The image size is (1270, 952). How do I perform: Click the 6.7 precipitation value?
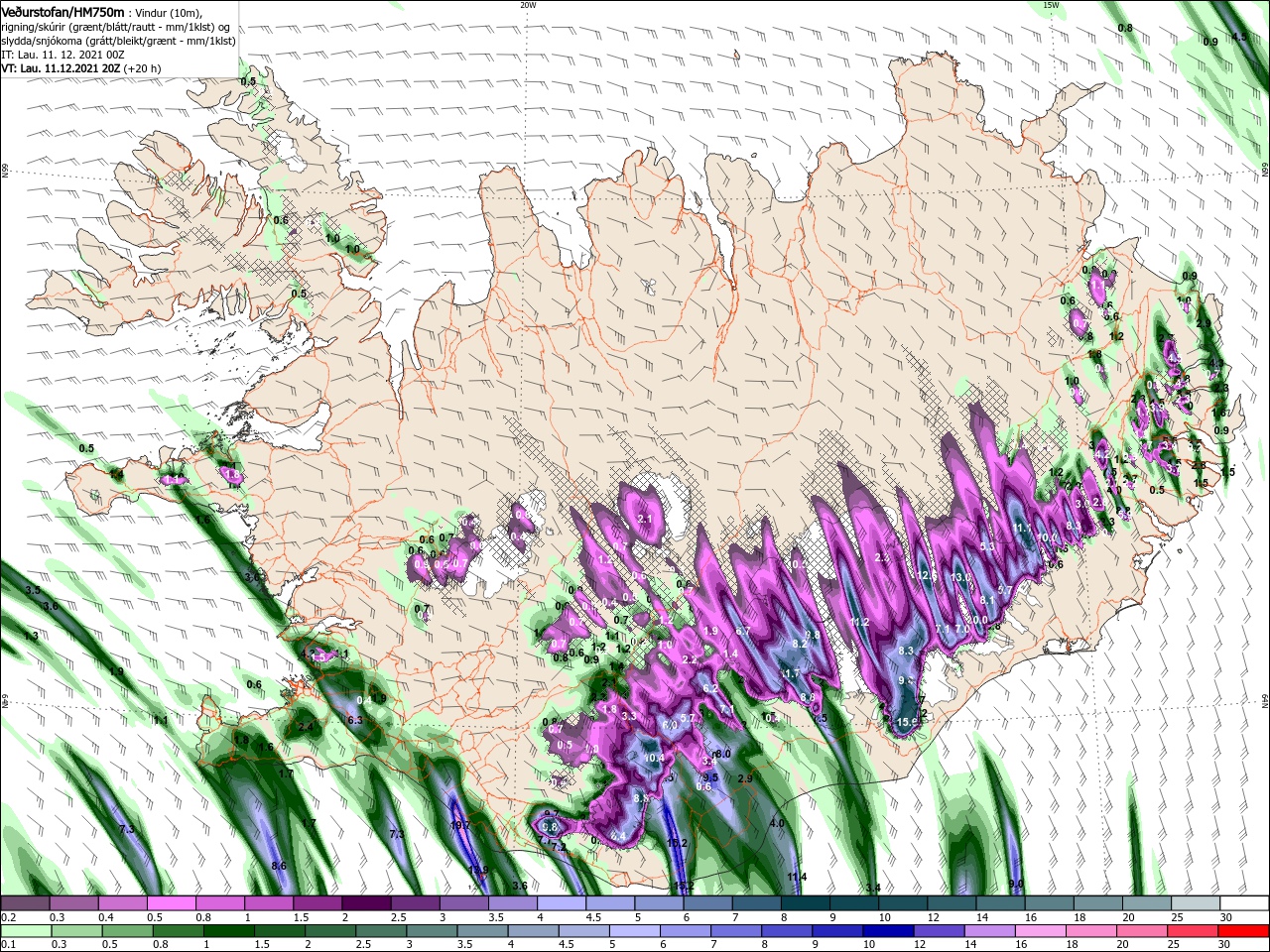(741, 631)
